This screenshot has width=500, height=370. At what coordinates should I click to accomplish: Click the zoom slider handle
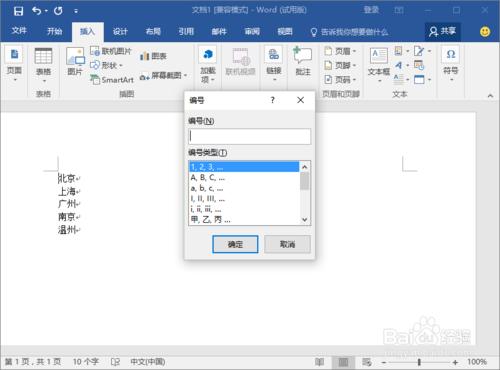point(419,362)
